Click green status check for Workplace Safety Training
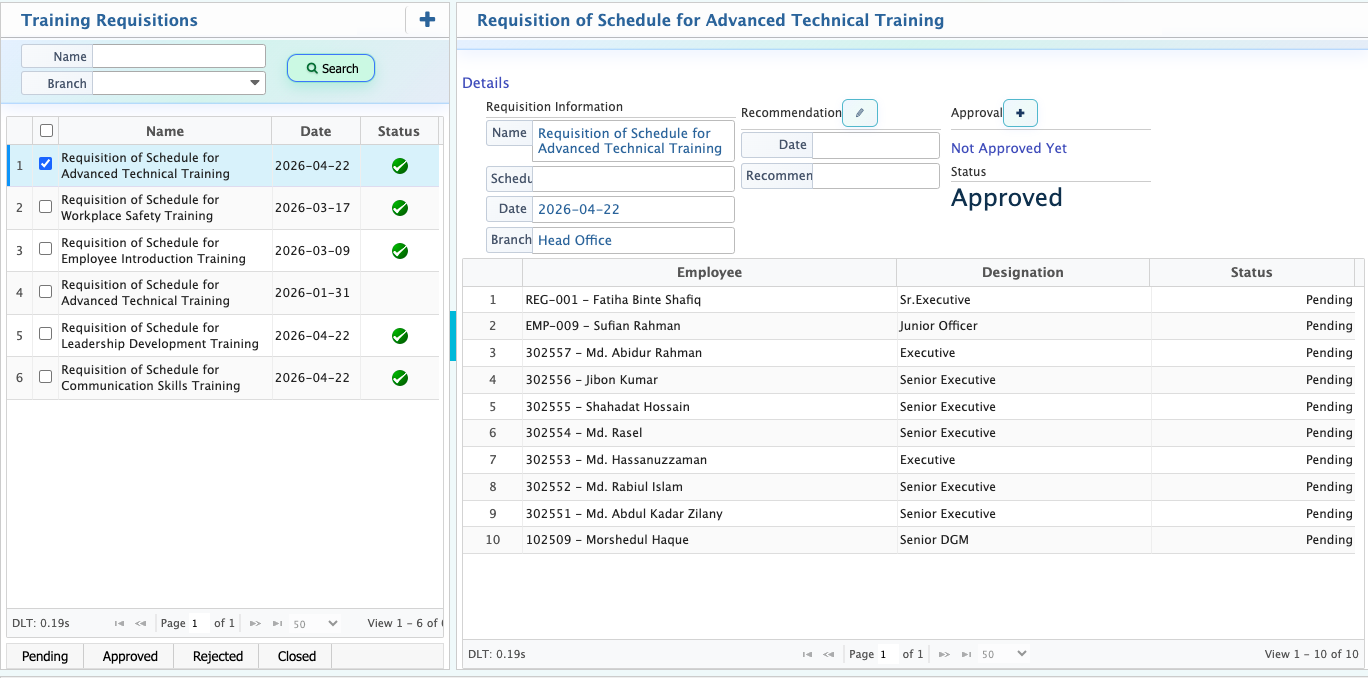Screen dimensions: 1368x678 (400, 208)
